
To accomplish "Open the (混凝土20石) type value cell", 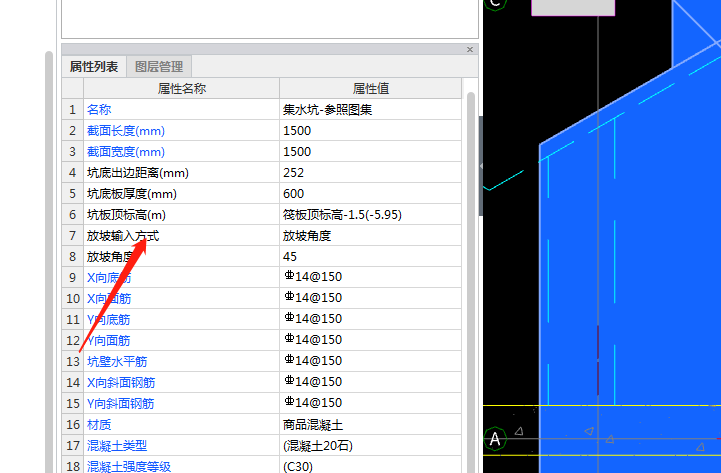I will point(371,446).
